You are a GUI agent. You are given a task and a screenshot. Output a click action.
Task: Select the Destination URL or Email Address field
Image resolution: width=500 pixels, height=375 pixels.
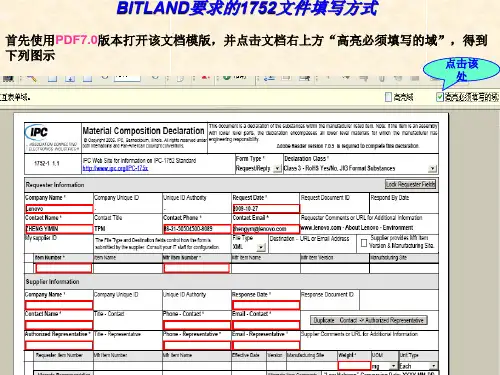tap(312, 247)
